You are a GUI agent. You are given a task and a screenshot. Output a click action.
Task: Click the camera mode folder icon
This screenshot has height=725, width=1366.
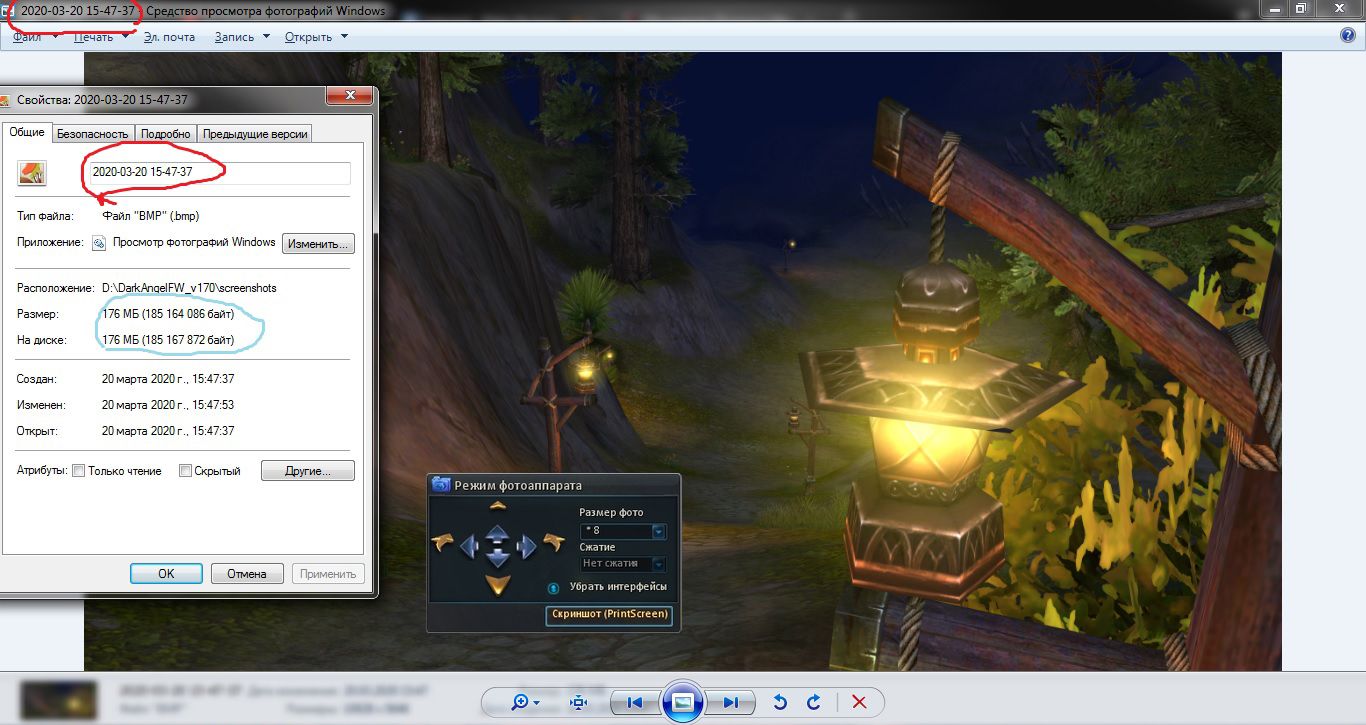(441, 485)
